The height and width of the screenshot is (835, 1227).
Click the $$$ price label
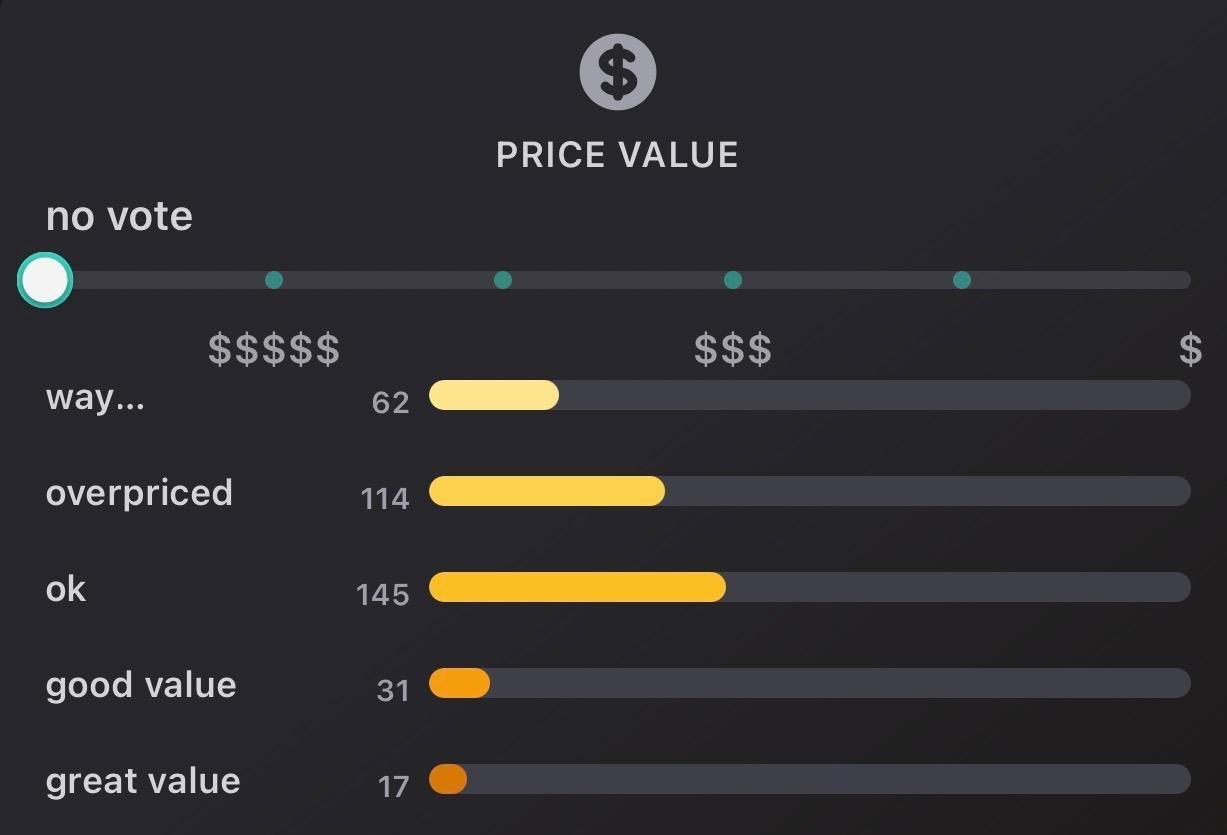coord(733,350)
